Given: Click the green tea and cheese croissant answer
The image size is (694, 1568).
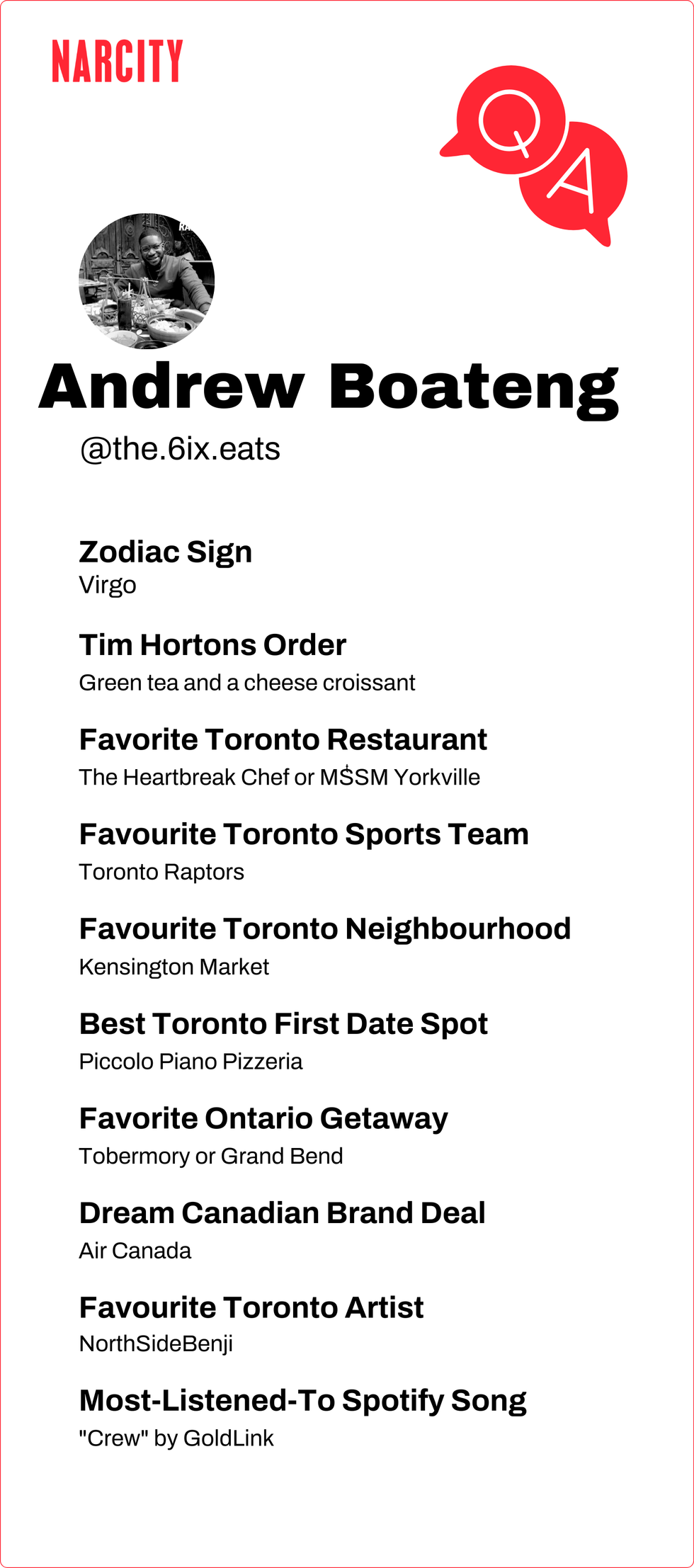Looking at the screenshot, I should pos(246,683).
